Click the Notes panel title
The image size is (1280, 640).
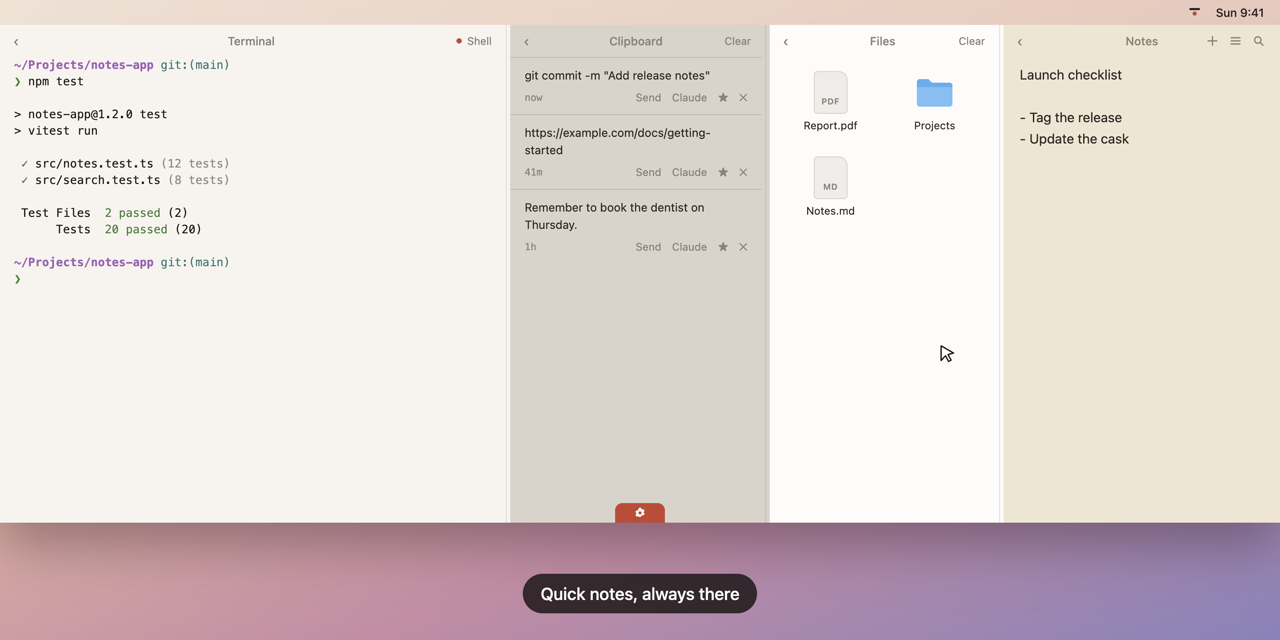(x=1141, y=41)
